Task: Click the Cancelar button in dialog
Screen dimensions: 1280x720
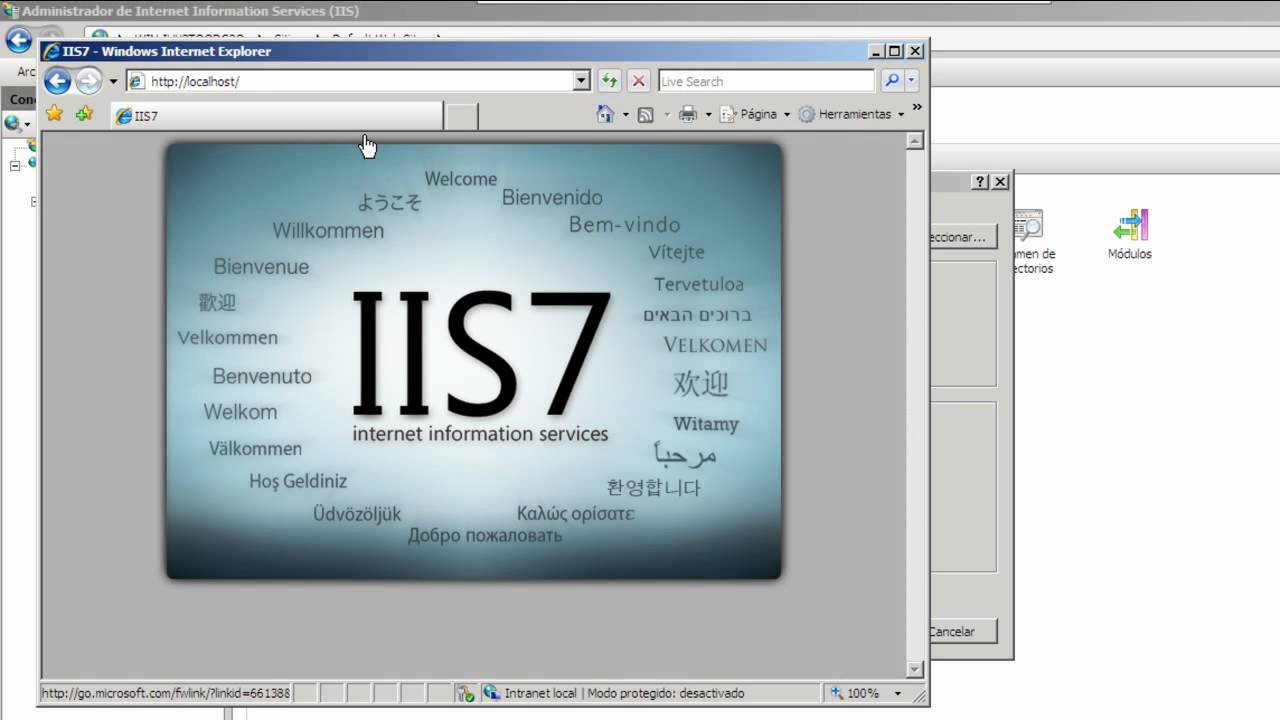Action: [x=962, y=631]
